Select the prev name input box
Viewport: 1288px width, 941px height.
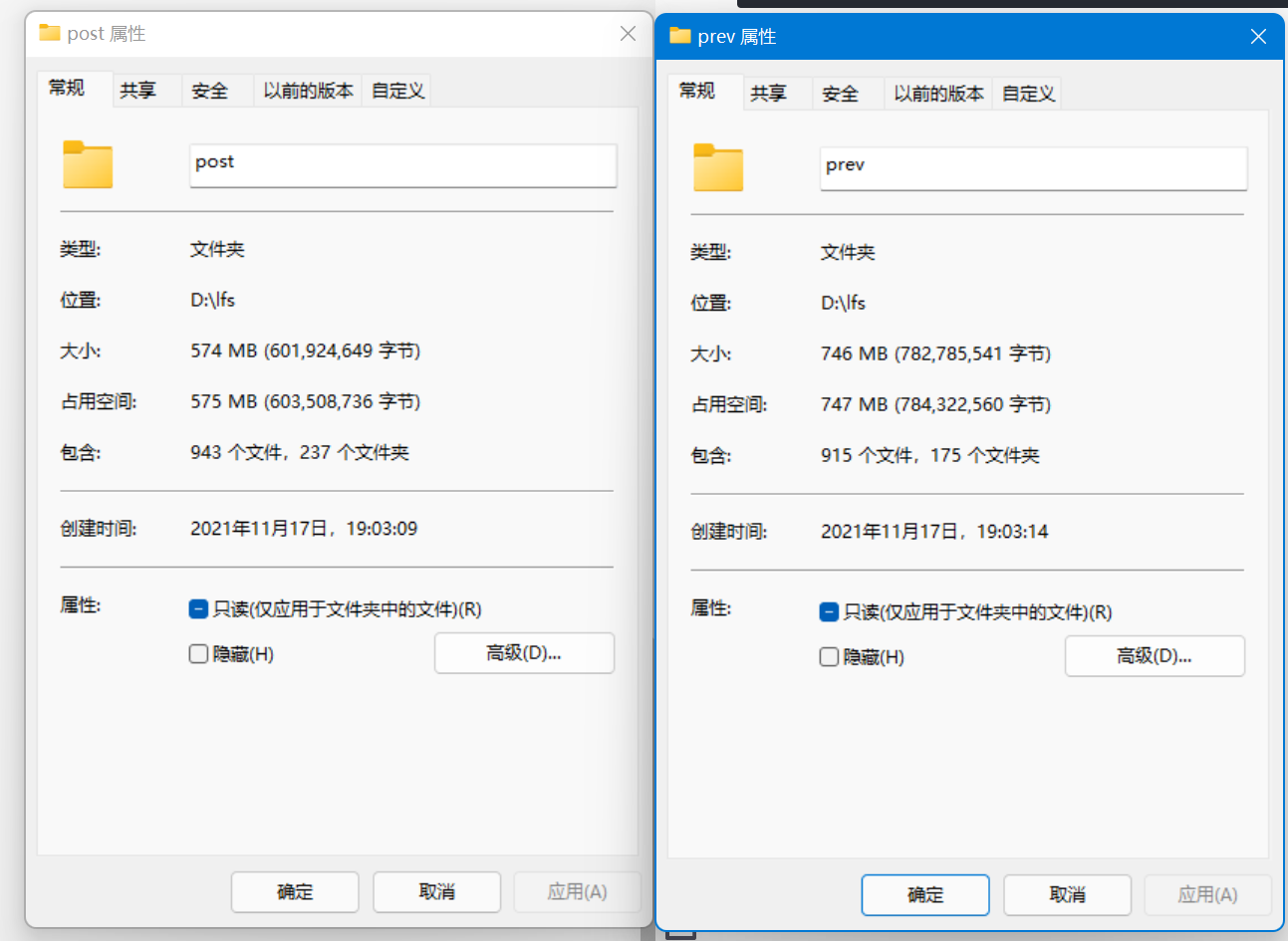1032,168
